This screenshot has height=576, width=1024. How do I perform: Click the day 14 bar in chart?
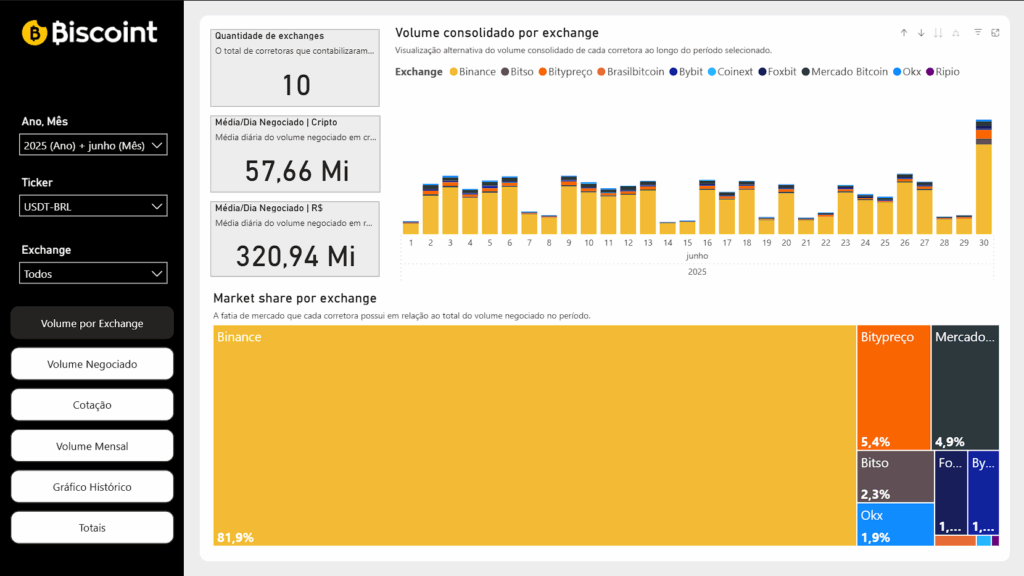pyautogui.click(x=667, y=228)
